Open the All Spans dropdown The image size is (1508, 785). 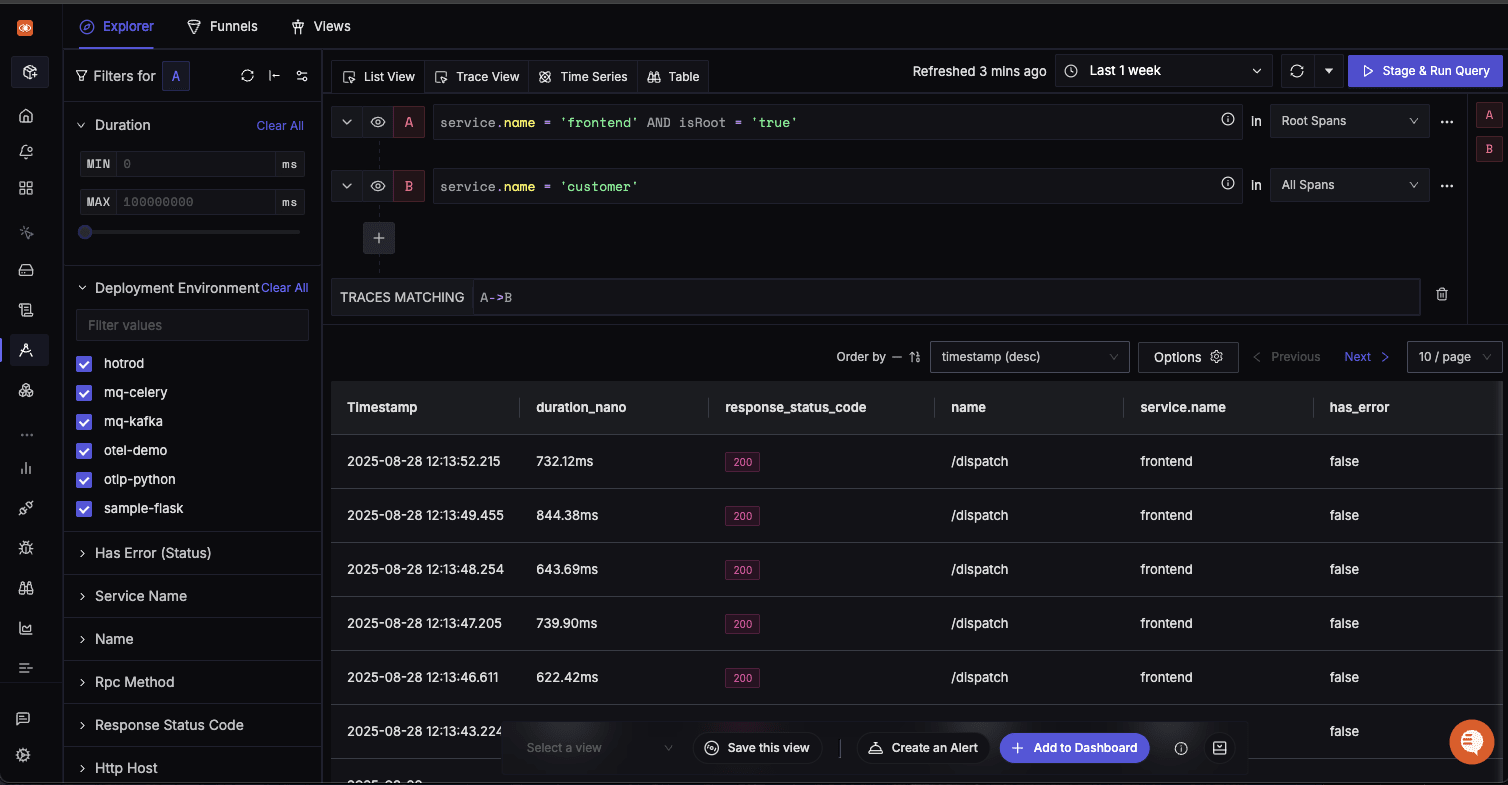1349,185
